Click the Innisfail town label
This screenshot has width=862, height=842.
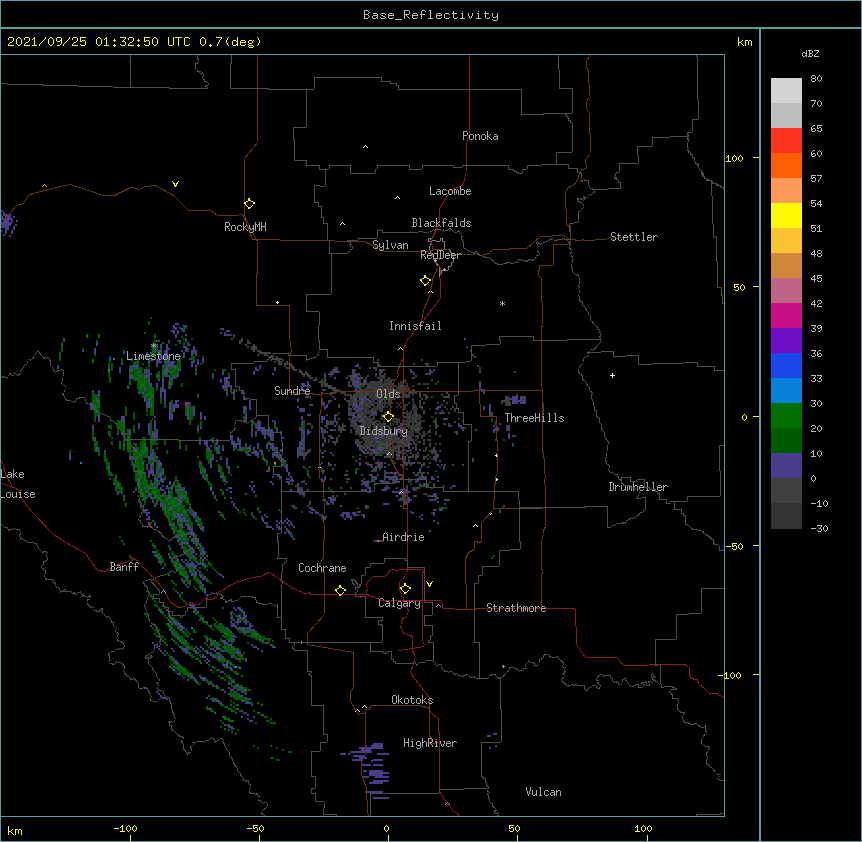pos(415,326)
